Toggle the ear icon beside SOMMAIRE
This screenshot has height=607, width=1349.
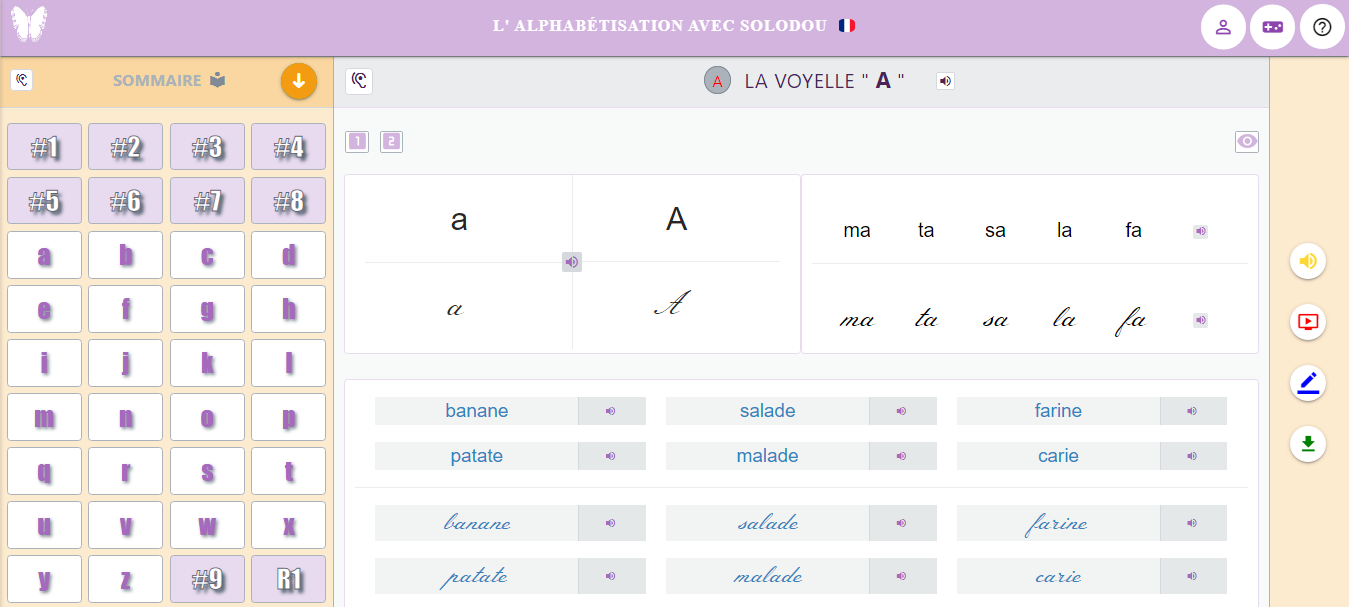tap(22, 80)
